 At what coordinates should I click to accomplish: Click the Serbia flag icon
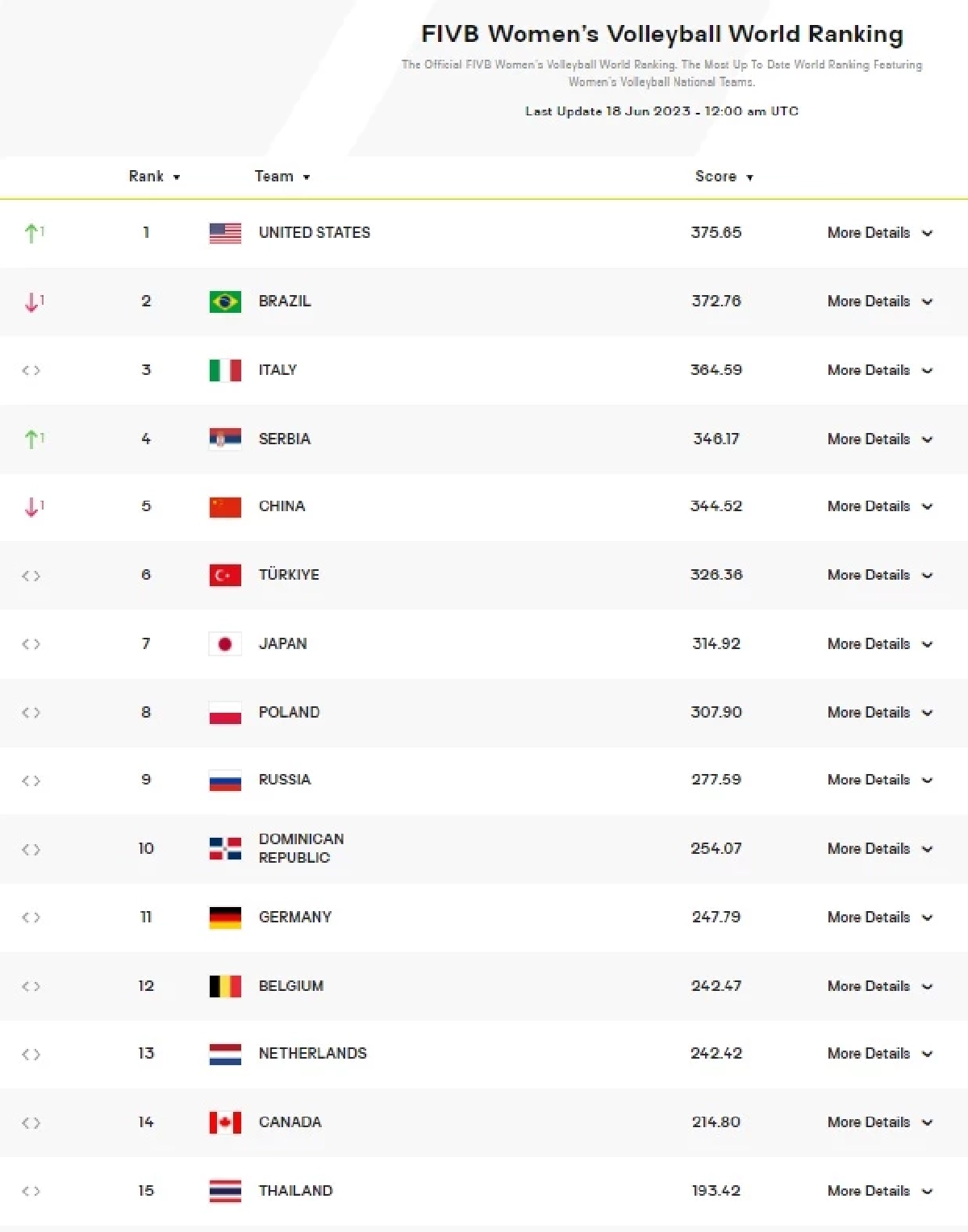tap(225, 439)
